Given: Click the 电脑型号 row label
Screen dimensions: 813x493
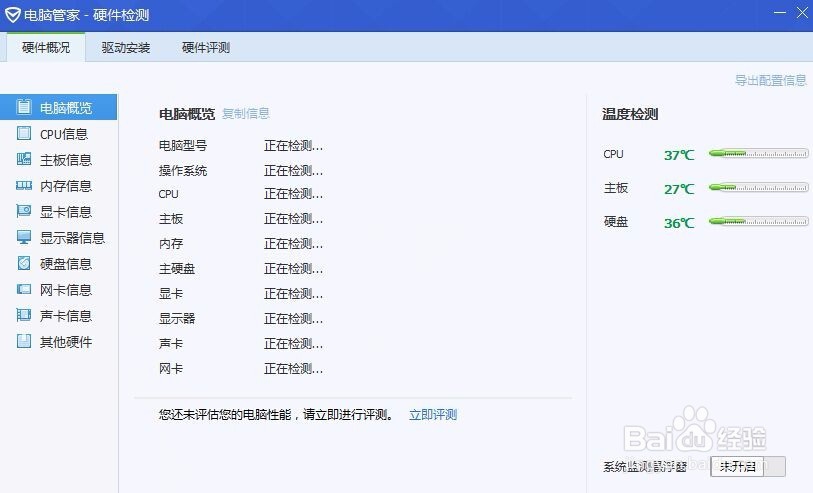Looking at the screenshot, I should pyautogui.click(x=183, y=146).
